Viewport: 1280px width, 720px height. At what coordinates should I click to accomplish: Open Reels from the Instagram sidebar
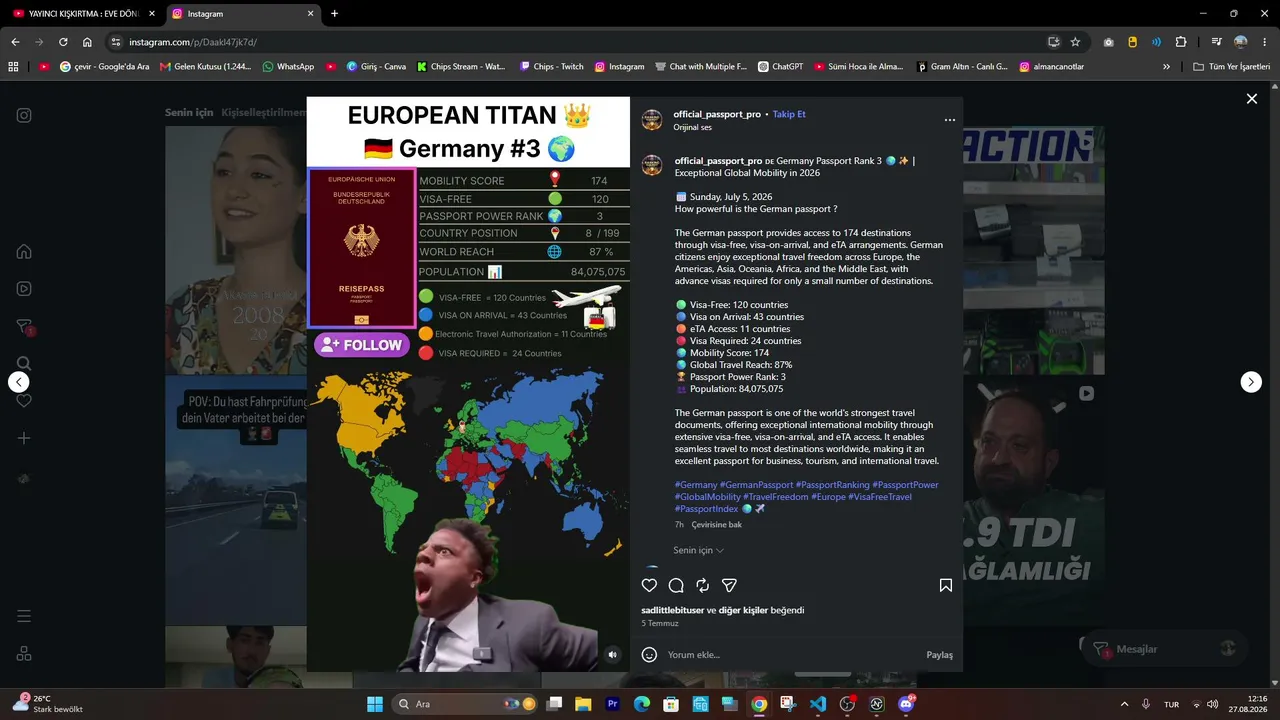(x=24, y=289)
